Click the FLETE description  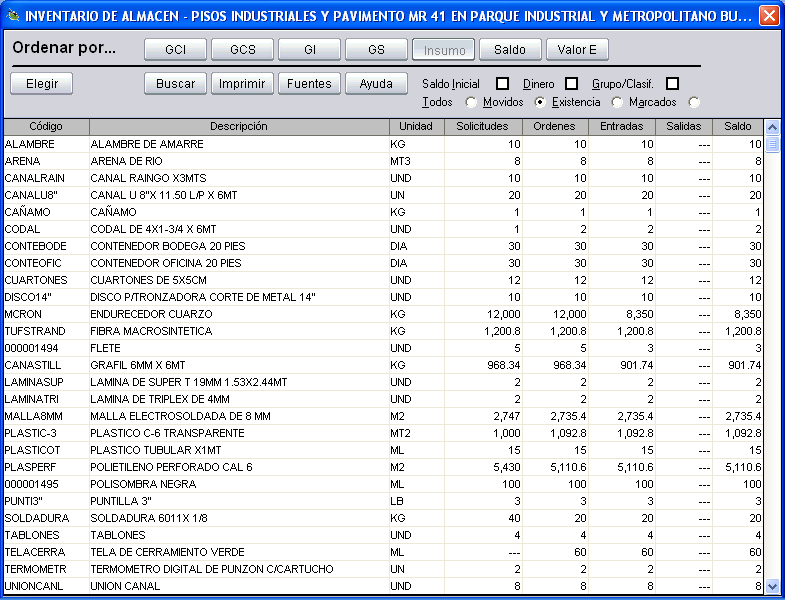(106, 349)
